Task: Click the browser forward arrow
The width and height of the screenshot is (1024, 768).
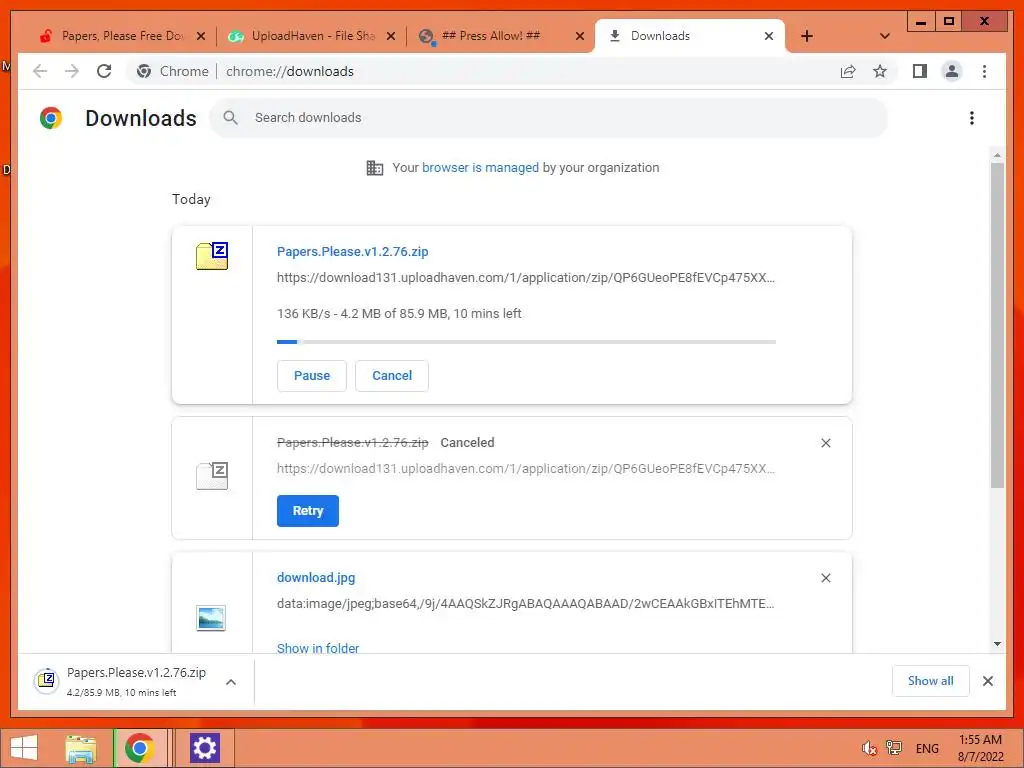Action: [72, 71]
